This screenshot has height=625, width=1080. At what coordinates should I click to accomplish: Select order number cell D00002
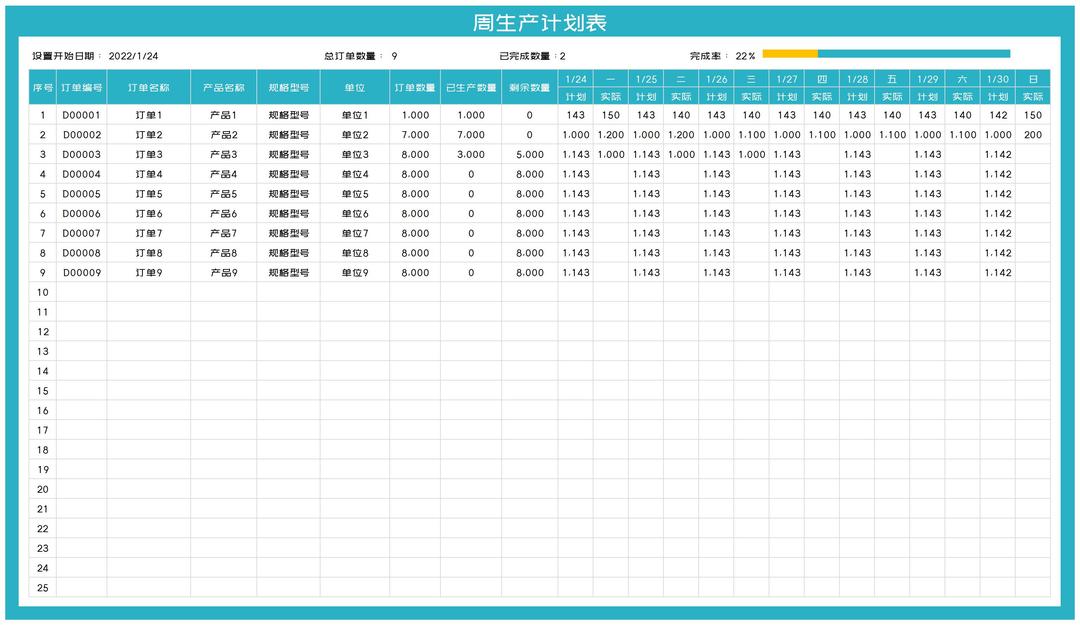point(82,135)
